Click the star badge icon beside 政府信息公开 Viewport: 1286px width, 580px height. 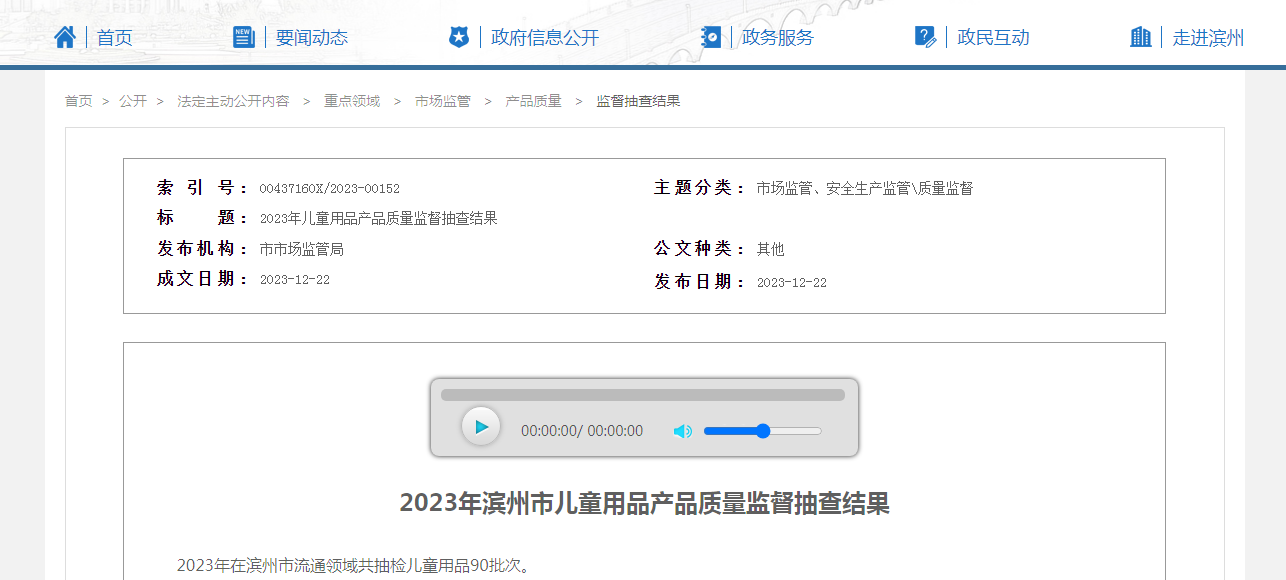point(458,37)
